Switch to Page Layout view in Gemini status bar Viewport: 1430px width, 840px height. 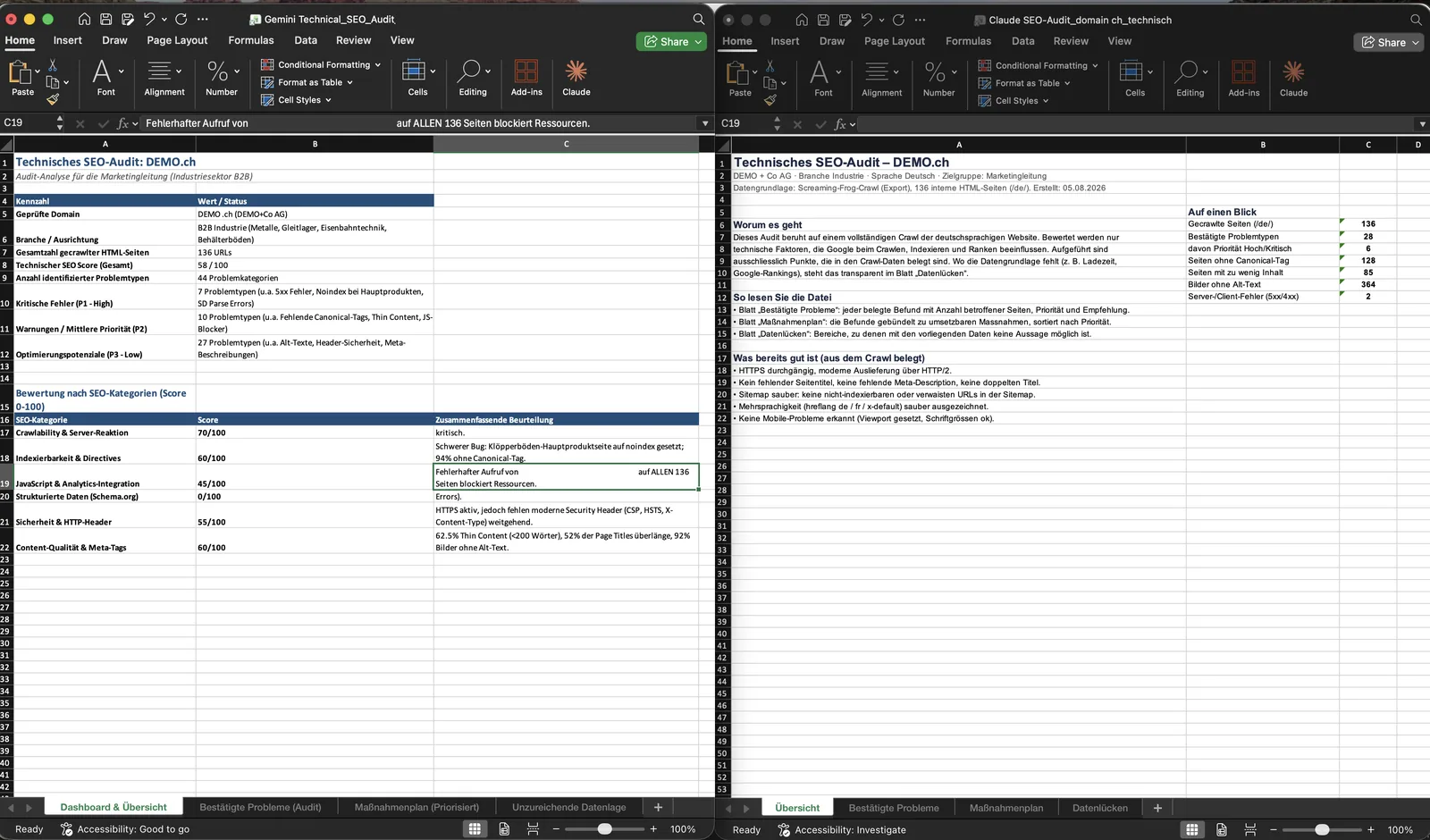(x=504, y=829)
